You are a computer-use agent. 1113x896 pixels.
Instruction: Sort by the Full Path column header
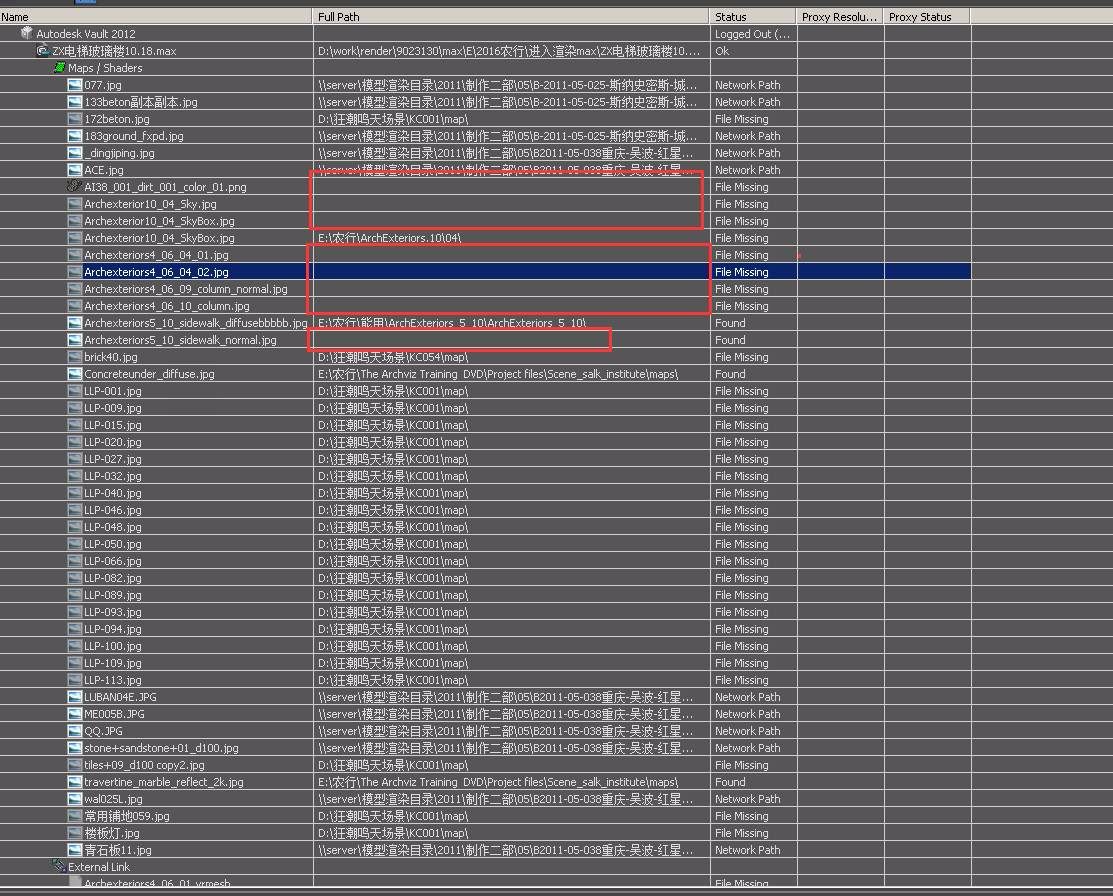[510, 16]
